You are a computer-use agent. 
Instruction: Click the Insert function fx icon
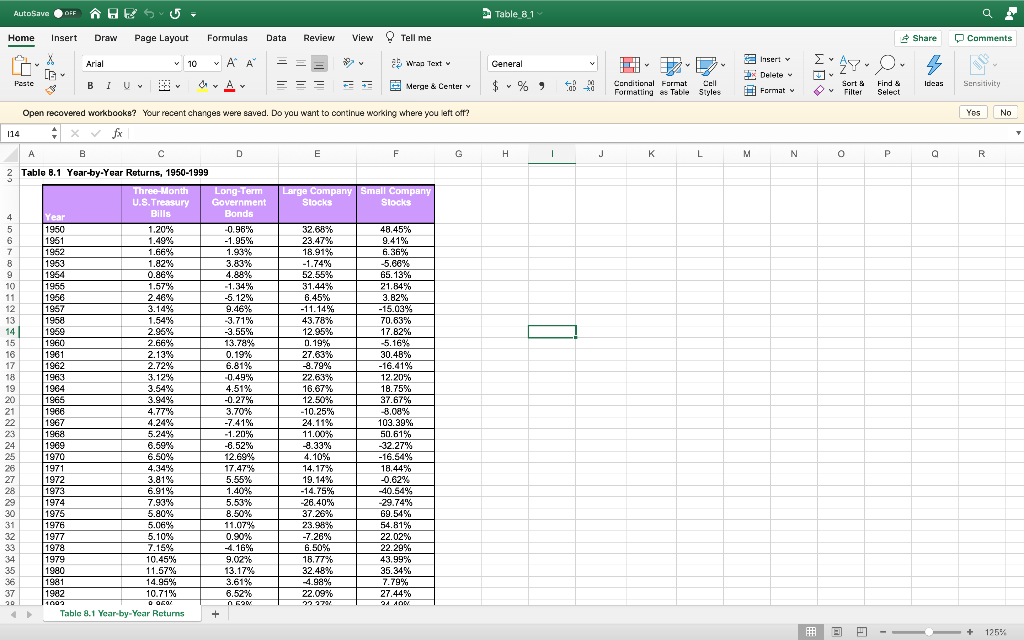pyautogui.click(x=118, y=133)
